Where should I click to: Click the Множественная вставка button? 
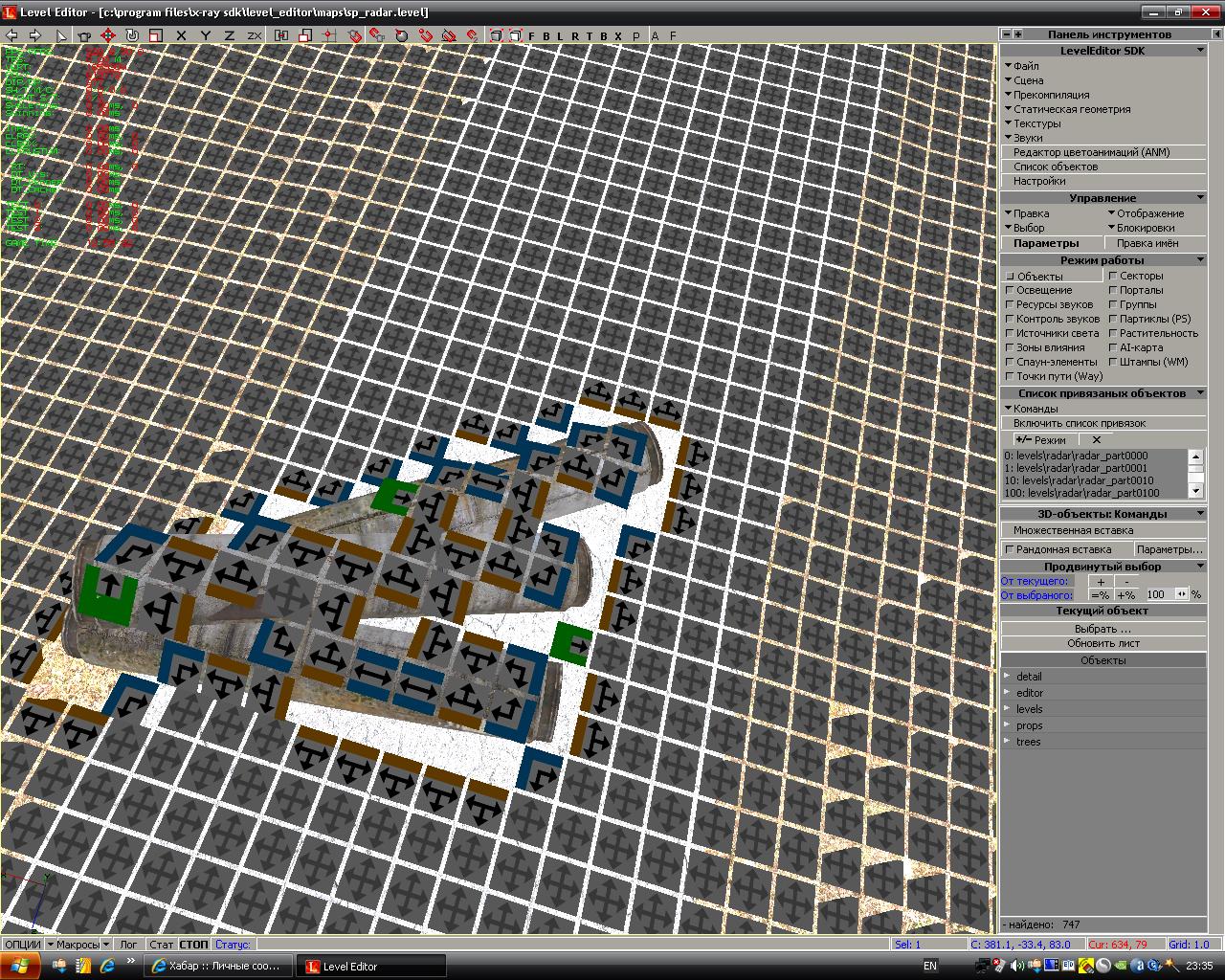click(1103, 530)
